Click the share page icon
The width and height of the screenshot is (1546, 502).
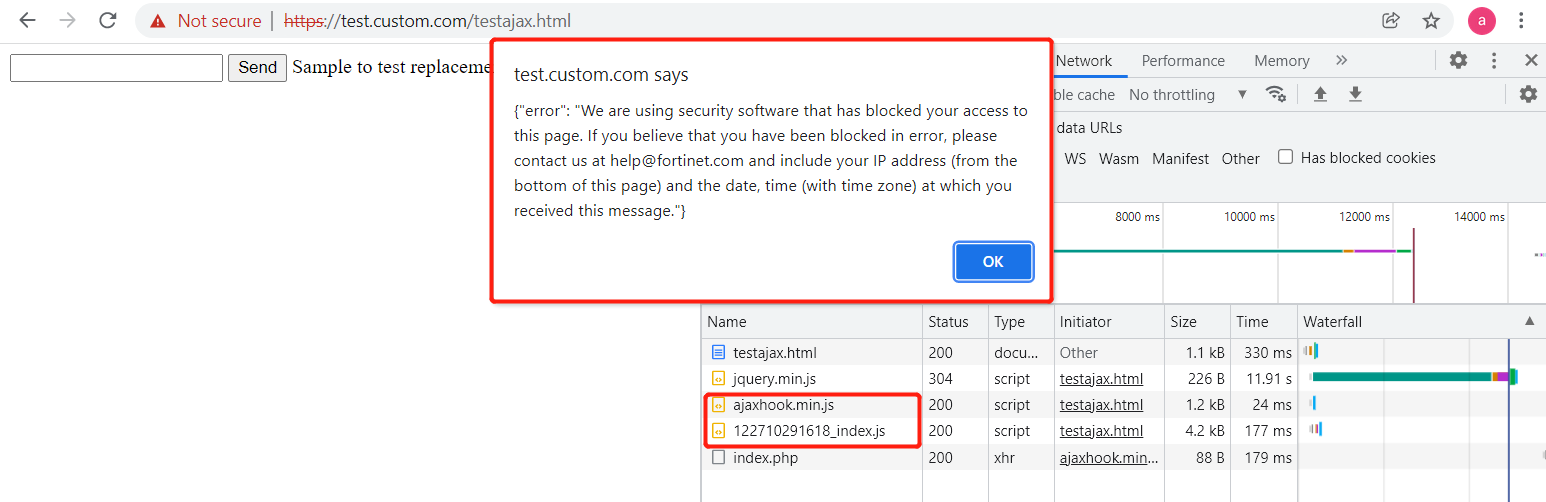click(1390, 20)
